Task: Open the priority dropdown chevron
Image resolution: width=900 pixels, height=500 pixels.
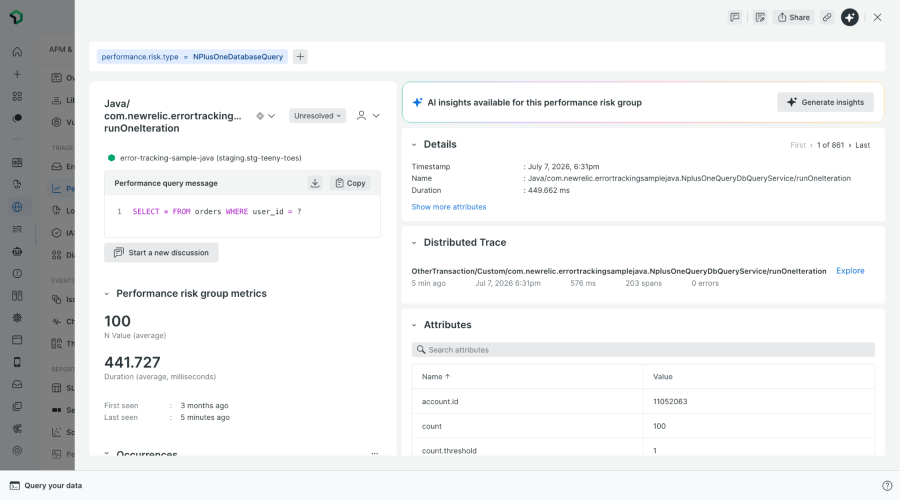Action: (x=271, y=116)
